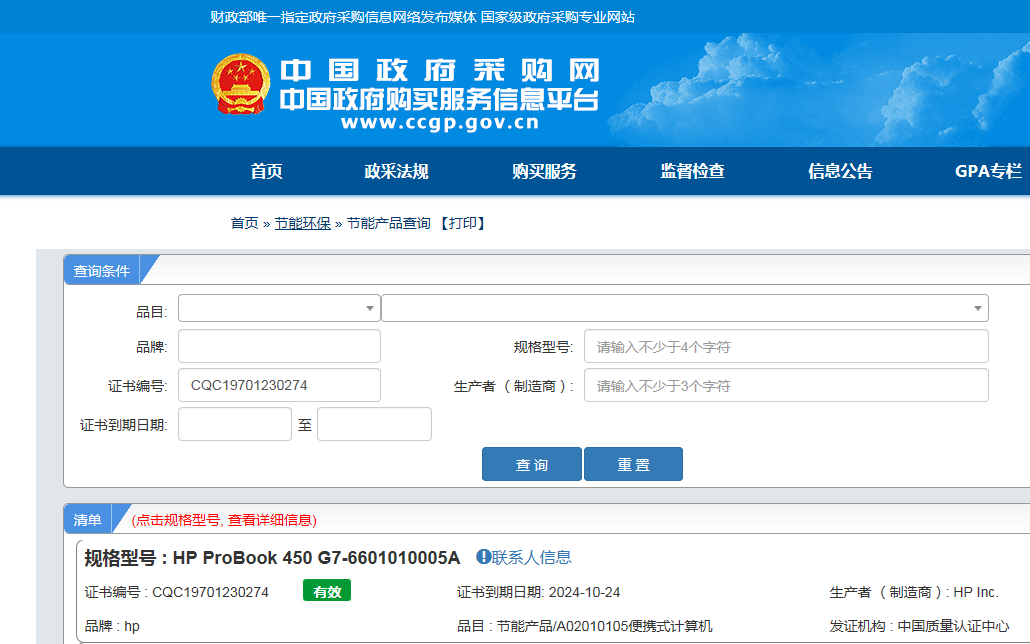Clear the form with the 重置 button
This screenshot has width=1030, height=644.
point(633,464)
